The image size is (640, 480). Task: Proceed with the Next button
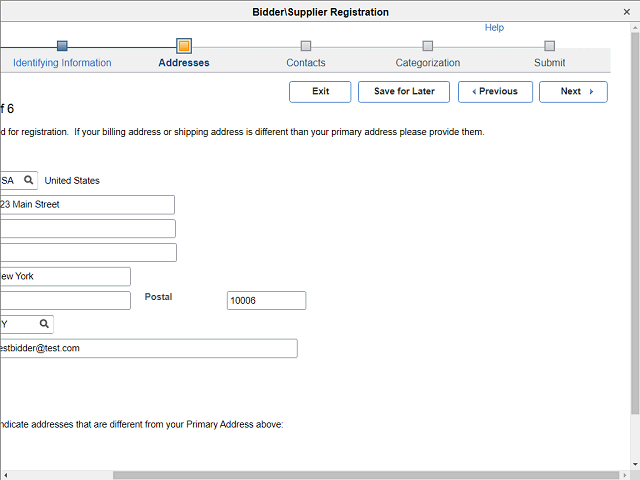tap(573, 91)
